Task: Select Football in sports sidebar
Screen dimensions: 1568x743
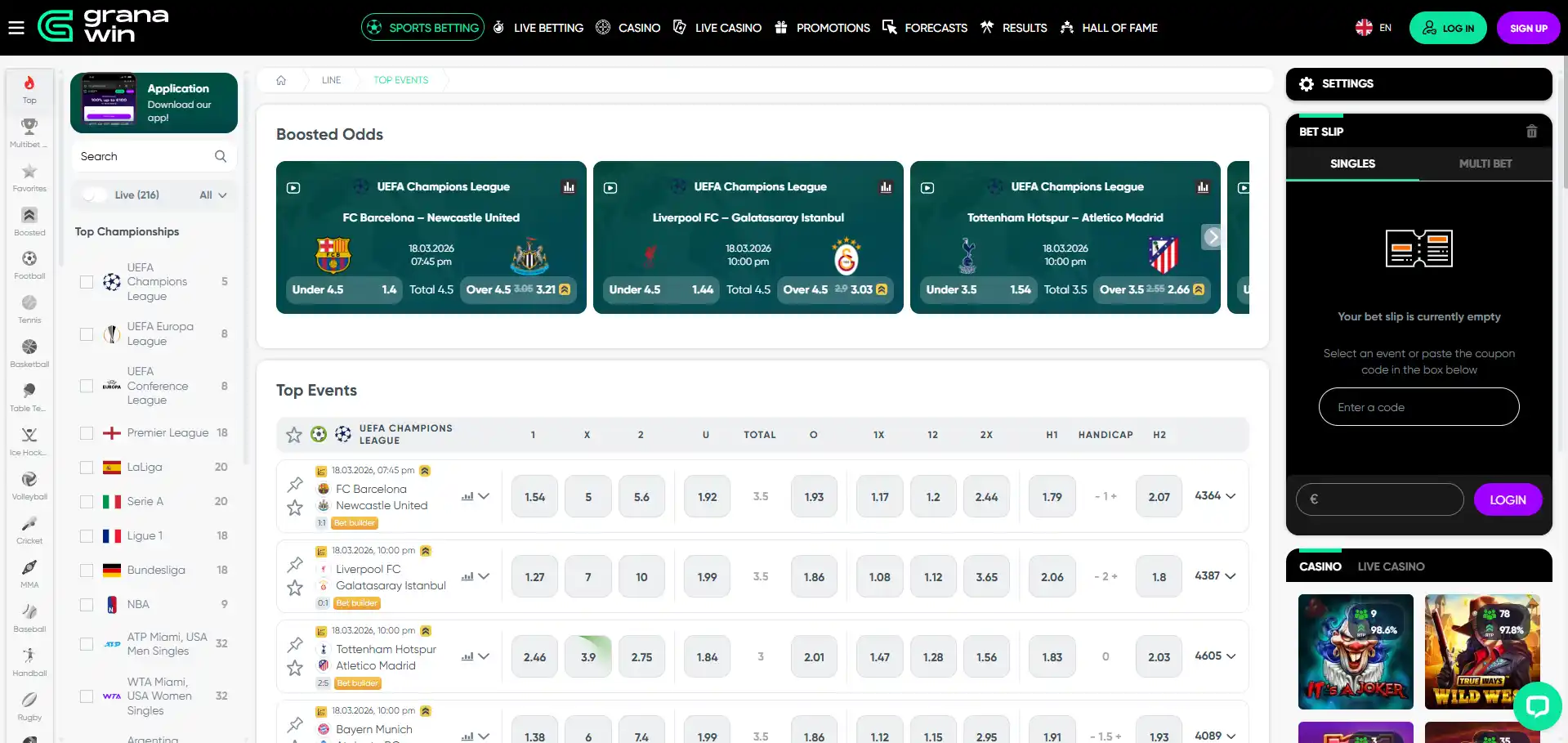Action: pyautogui.click(x=29, y=265)
